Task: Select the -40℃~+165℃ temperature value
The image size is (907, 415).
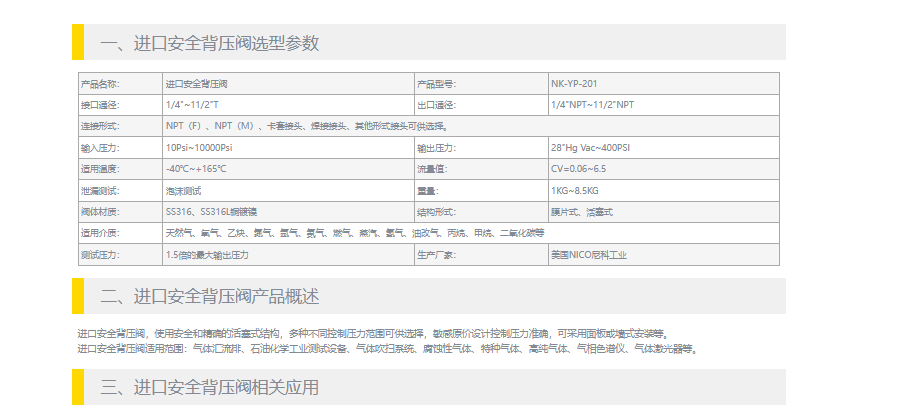Action: pyautogui.click(x=196, y=169)
